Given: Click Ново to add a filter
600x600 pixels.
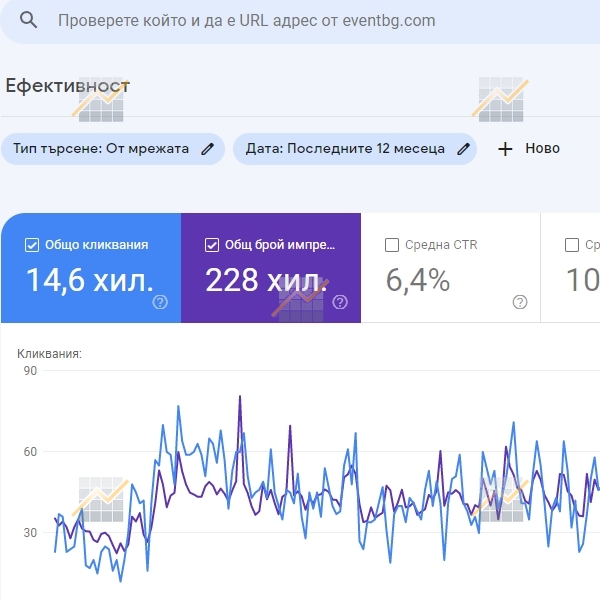Looking at the screenshot, I should click(542, 148).
